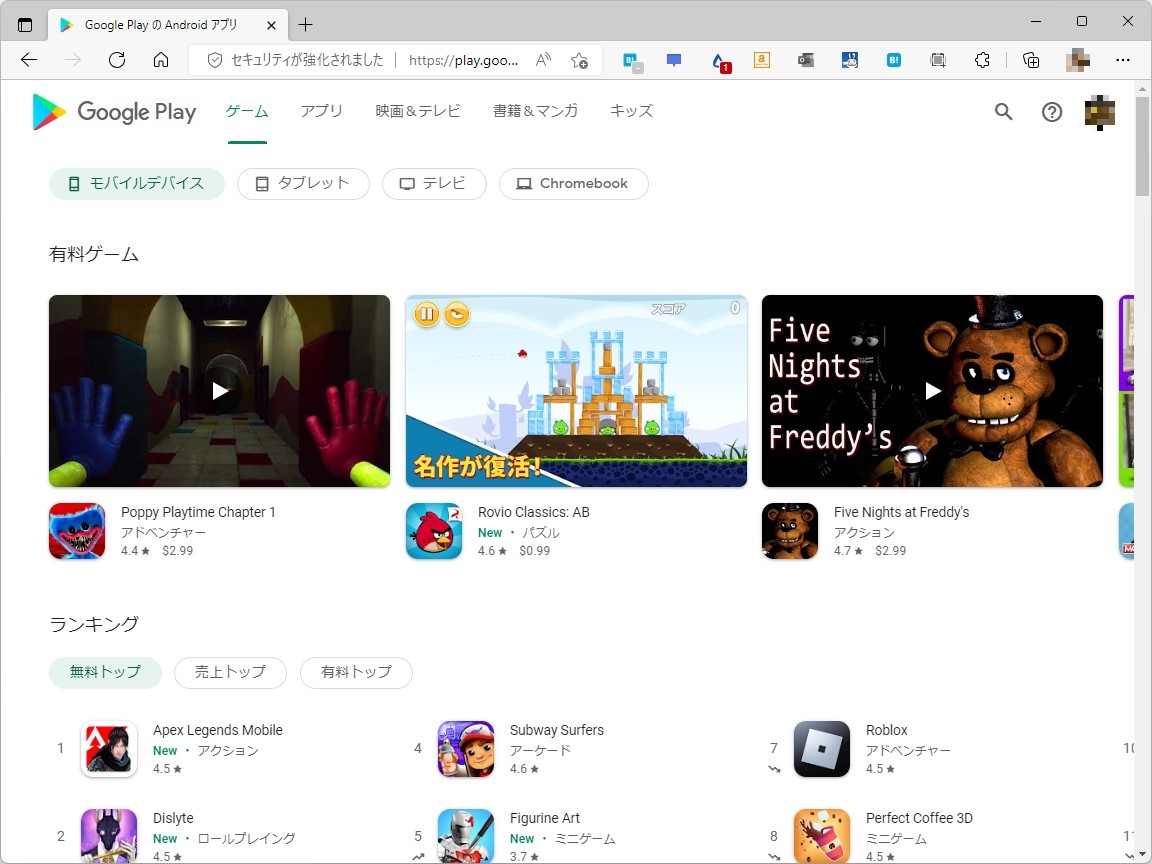Select the 売上トップ ranking chip

[x=230, y=672]
